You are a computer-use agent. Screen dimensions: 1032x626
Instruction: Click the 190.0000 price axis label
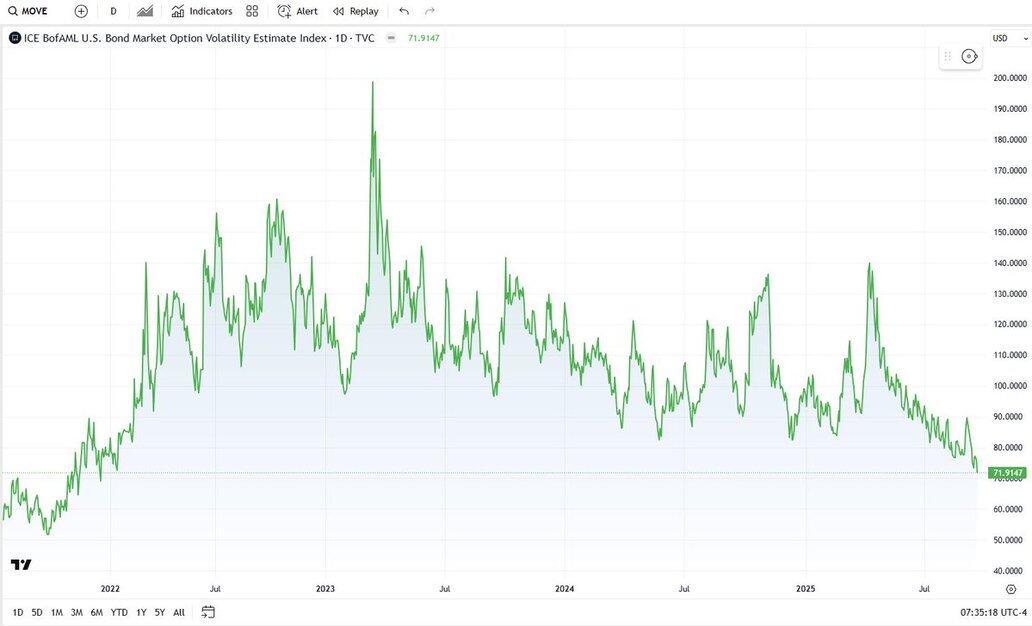(x=1010, y=109)
